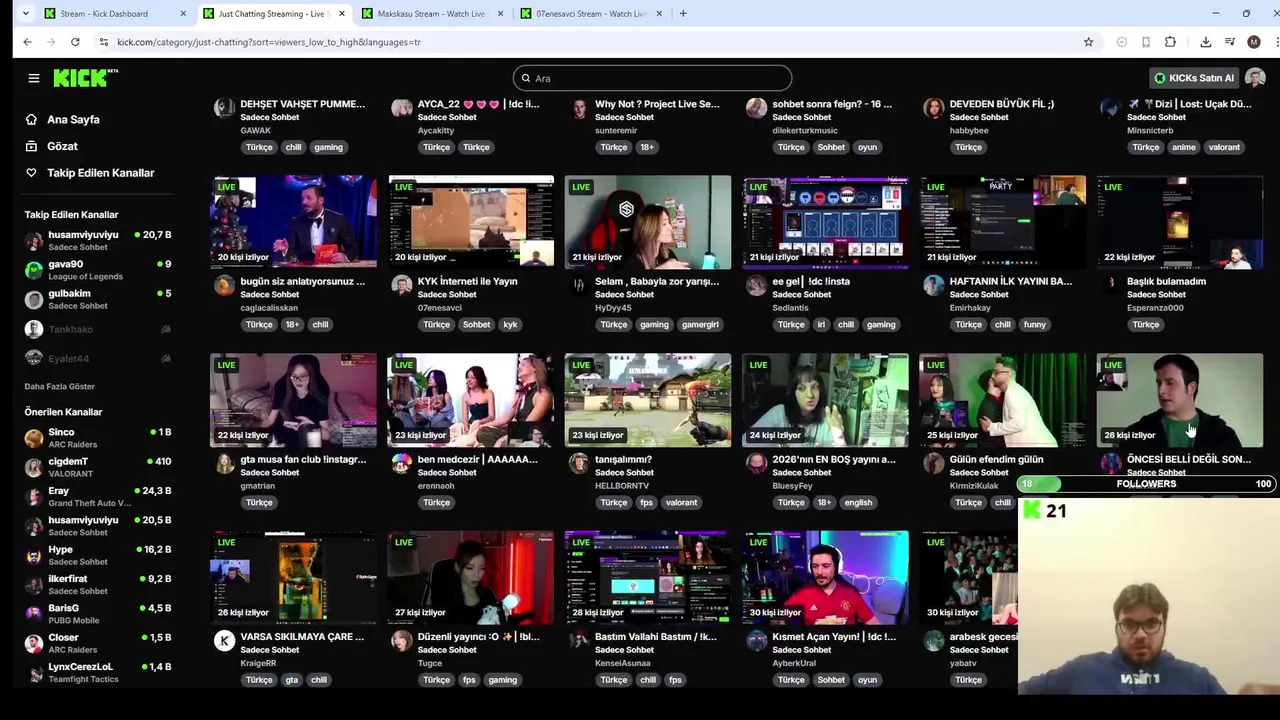Open the Kick hamburger menu

pyautogui.click(x=33, y=78)
